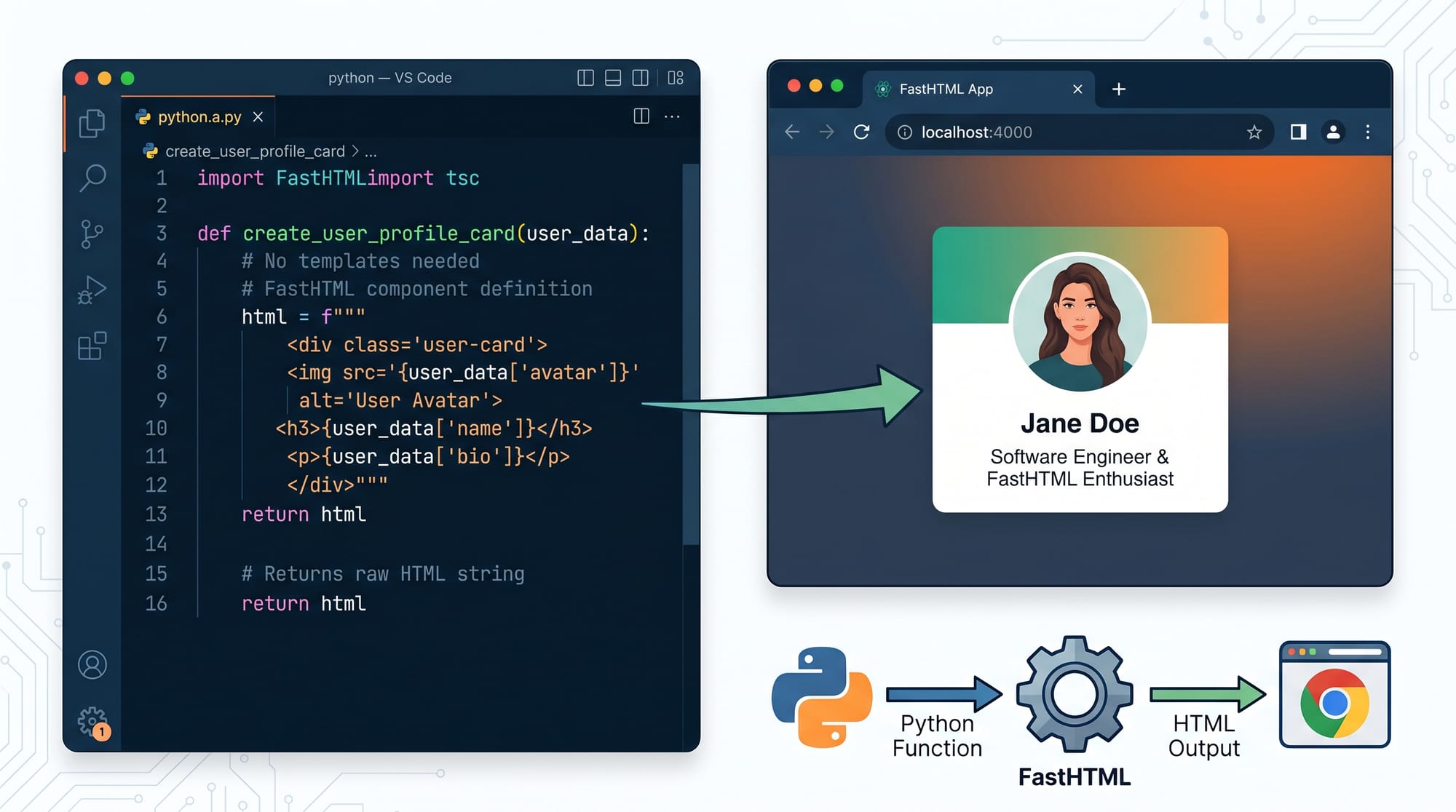This screenshot has height=812, width=1456.
Task: Click line number 13 in gutter
Action: coord(156,514)
